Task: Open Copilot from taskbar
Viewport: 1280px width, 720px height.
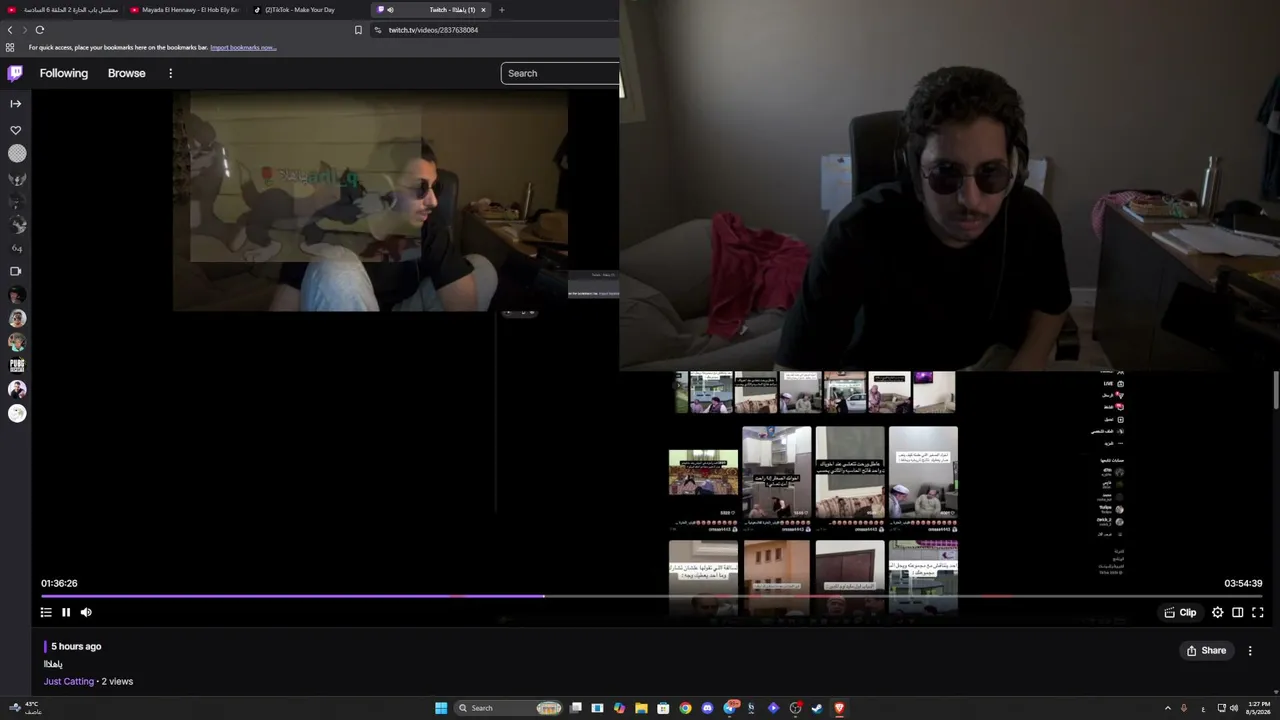Action: [619, 708]
